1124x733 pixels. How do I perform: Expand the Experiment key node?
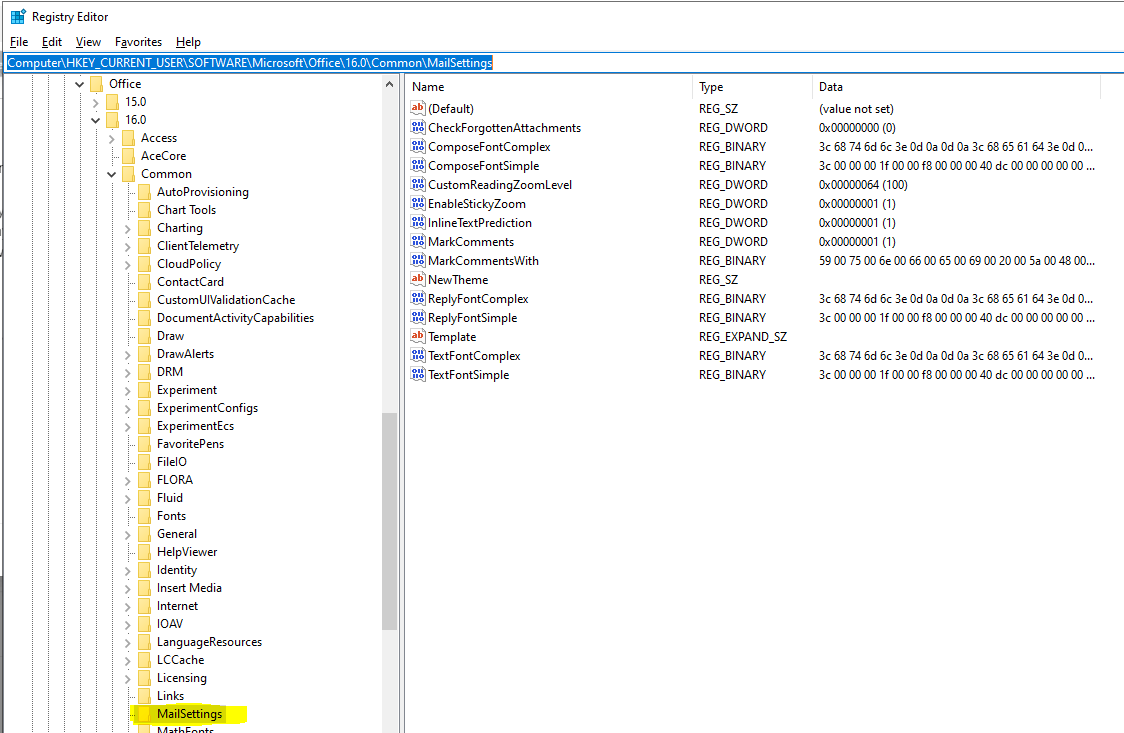[128, 391]
